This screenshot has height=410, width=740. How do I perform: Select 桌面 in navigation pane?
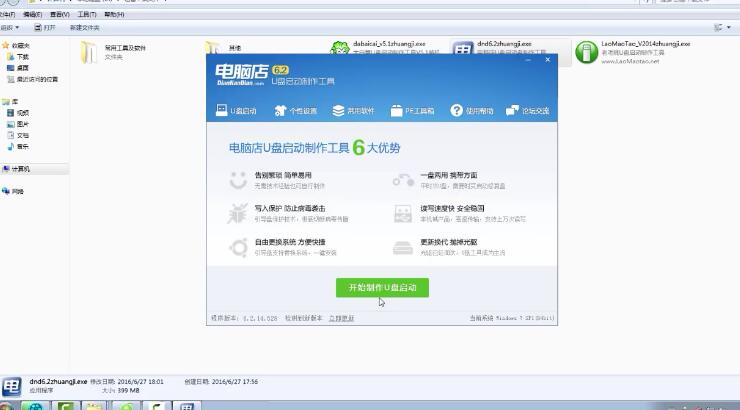coord(18,68)
